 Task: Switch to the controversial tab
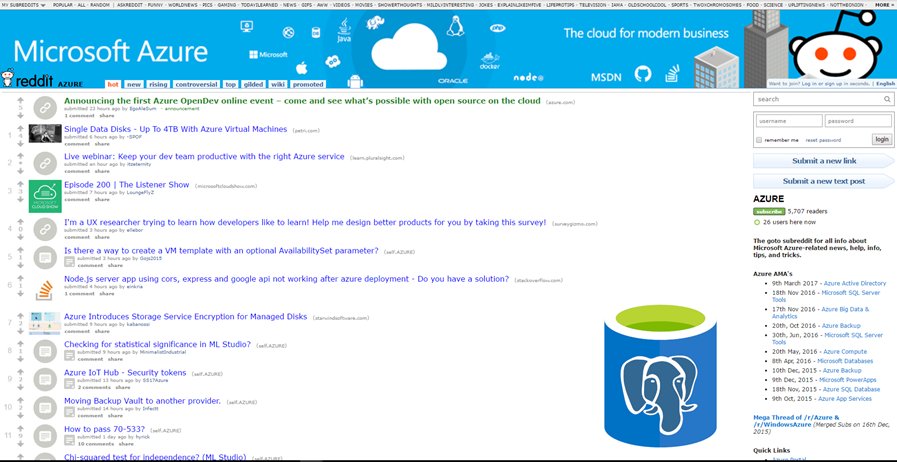[x=196, y=84]
